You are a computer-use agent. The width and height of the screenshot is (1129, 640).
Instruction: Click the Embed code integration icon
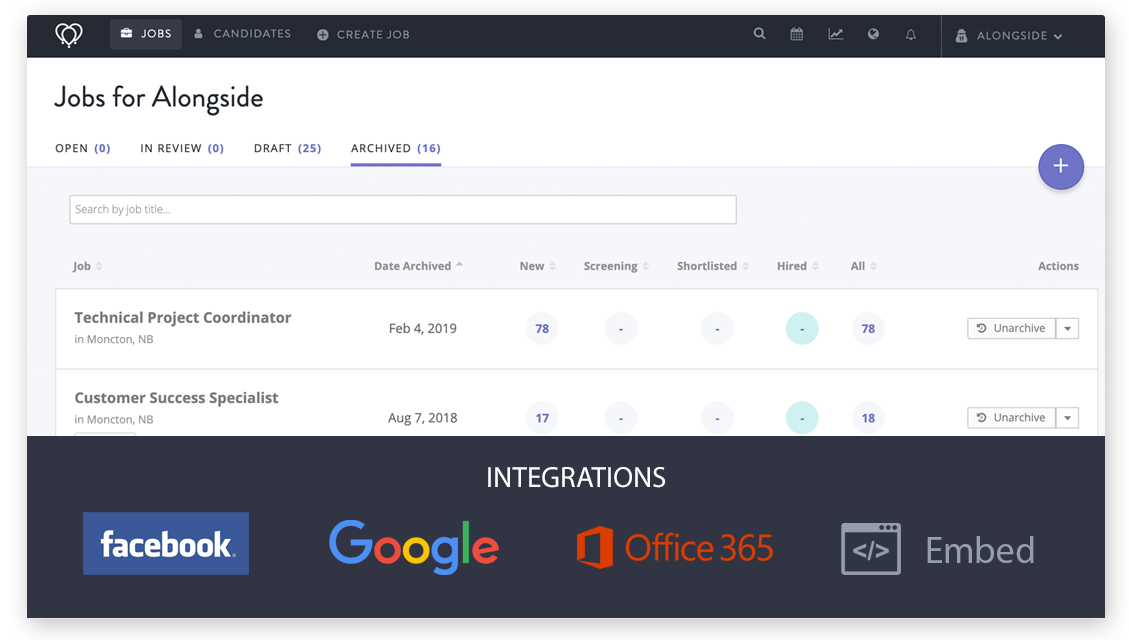pyautogui.click(x=869, y=547)
